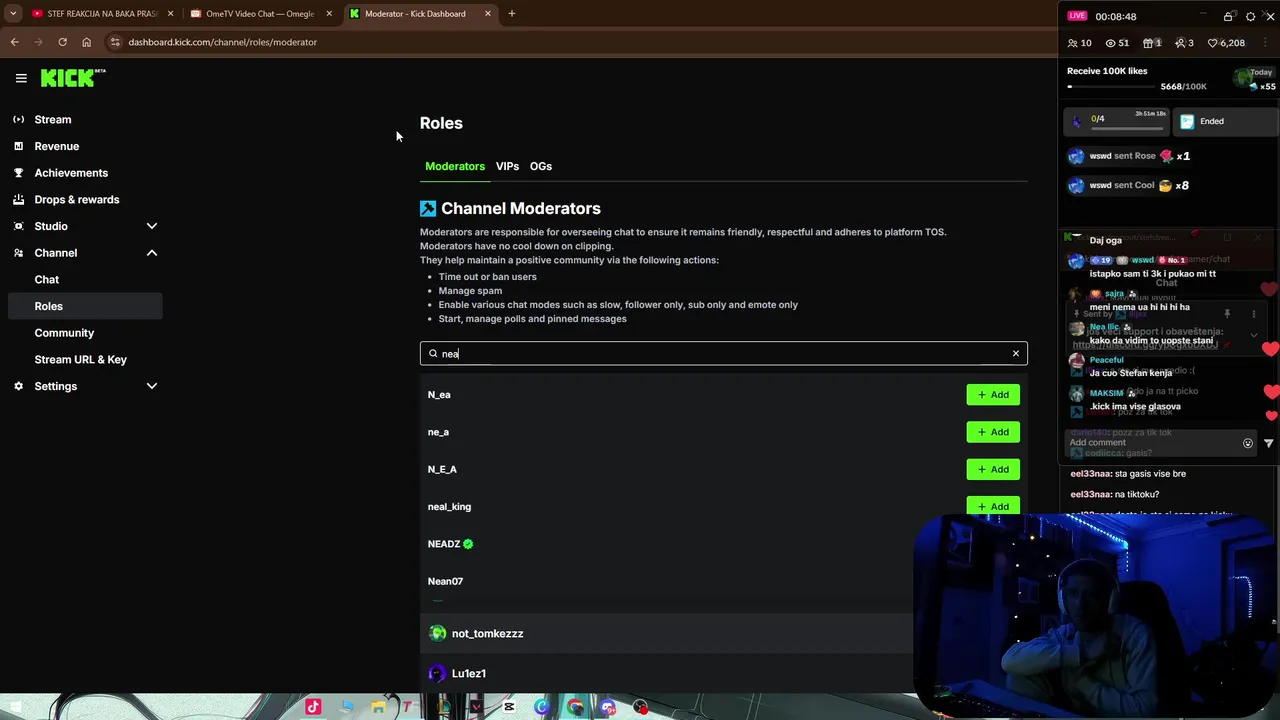Click not_tomkezzz avatar icon
The height and width of the screenshot is (720, 1280).
point(437,633)
